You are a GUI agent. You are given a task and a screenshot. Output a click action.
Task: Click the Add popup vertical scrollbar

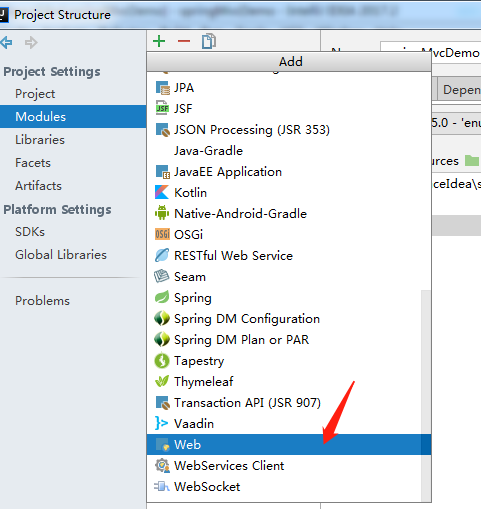click(426, 395)
